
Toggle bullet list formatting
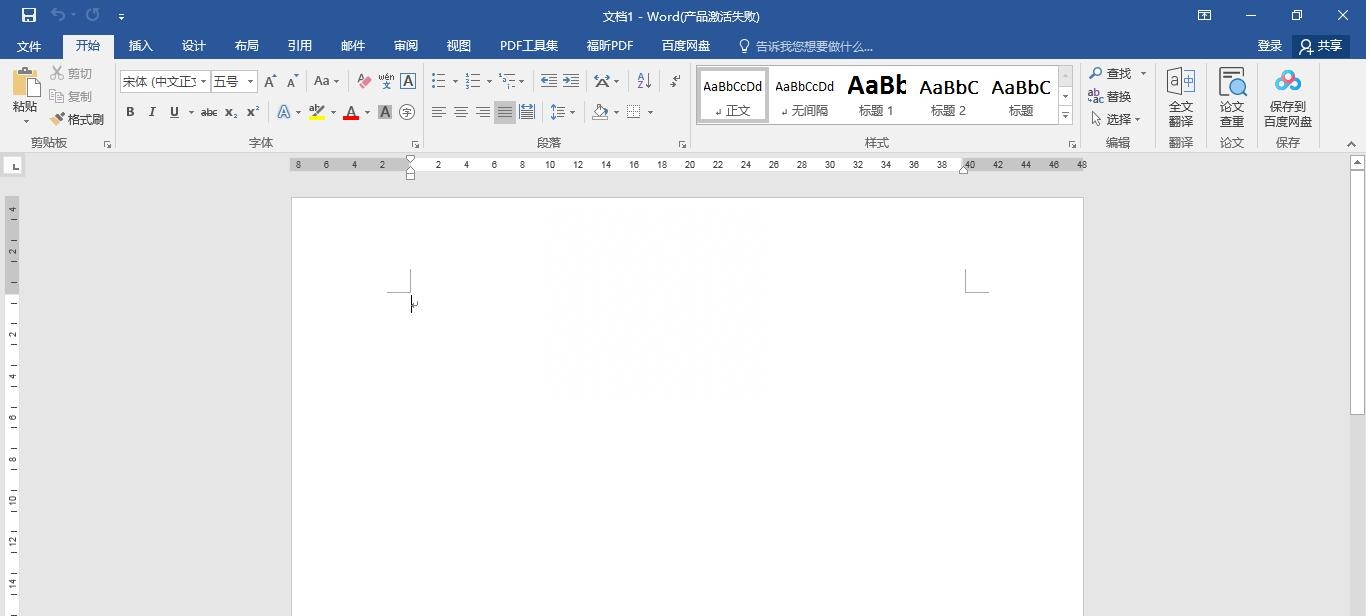[x=438, y=81]
